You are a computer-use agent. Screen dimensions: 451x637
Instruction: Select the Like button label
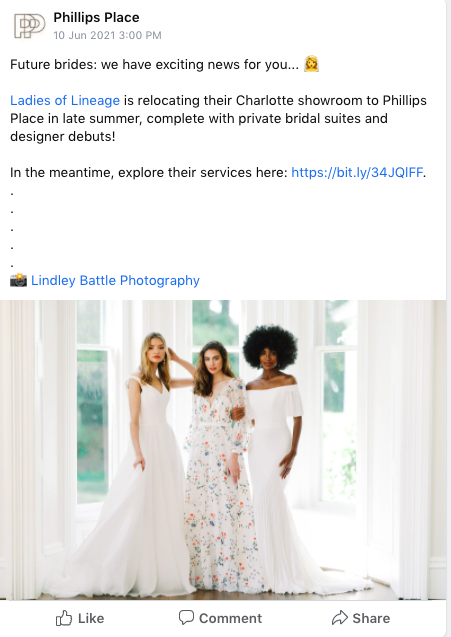91,618
